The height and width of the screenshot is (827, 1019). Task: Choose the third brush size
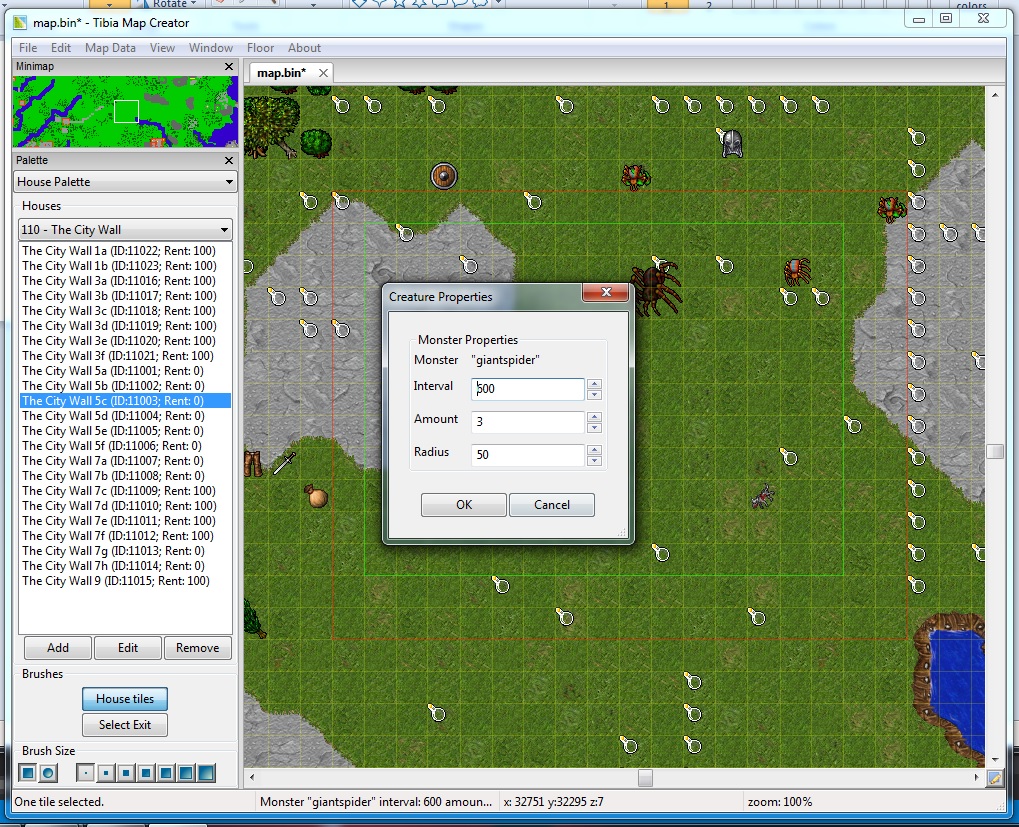(x=125, y=773)
